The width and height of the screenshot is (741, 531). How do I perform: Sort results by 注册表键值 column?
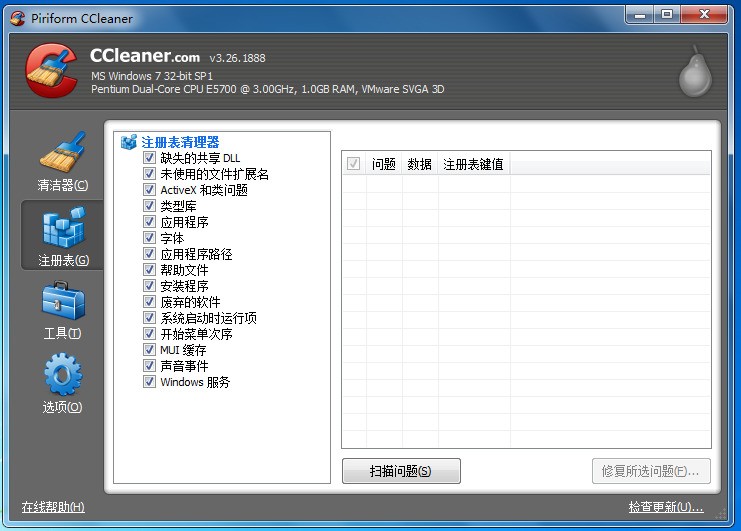pyautogui.click(x=474, y=164)
